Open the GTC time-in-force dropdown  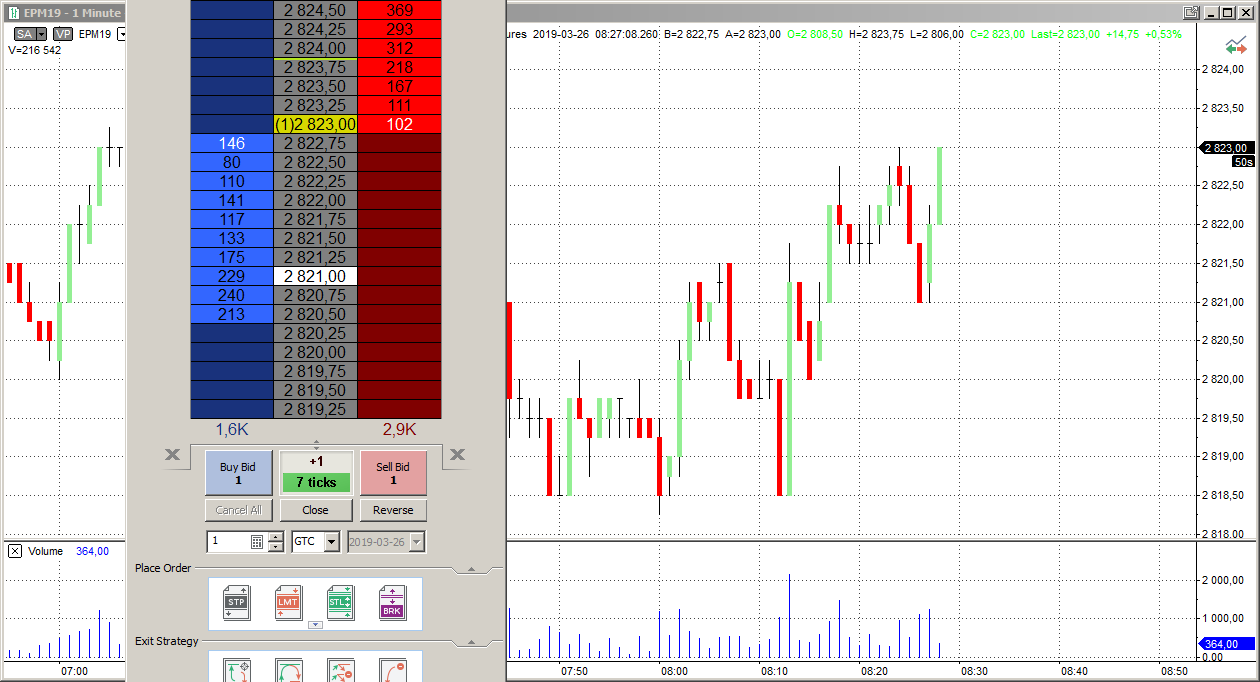point(332,541)
